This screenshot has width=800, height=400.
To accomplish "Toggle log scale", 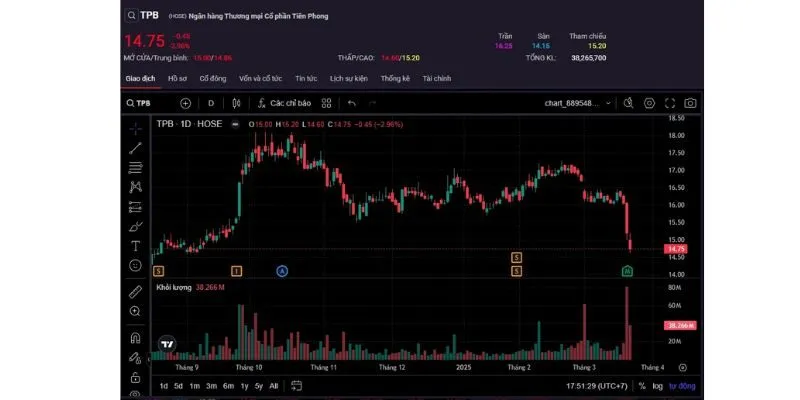I will (657, 386).
